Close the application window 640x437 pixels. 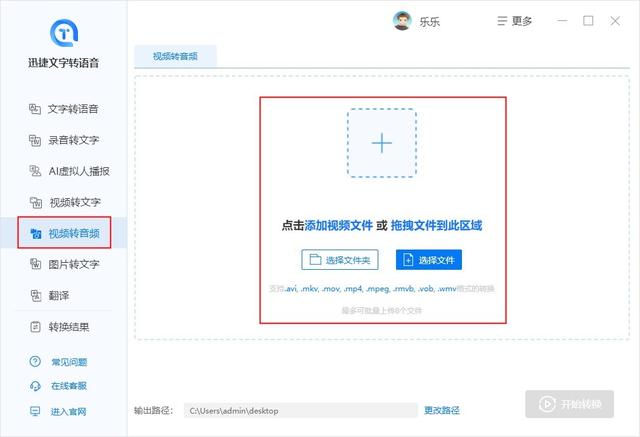coord(615,21)
